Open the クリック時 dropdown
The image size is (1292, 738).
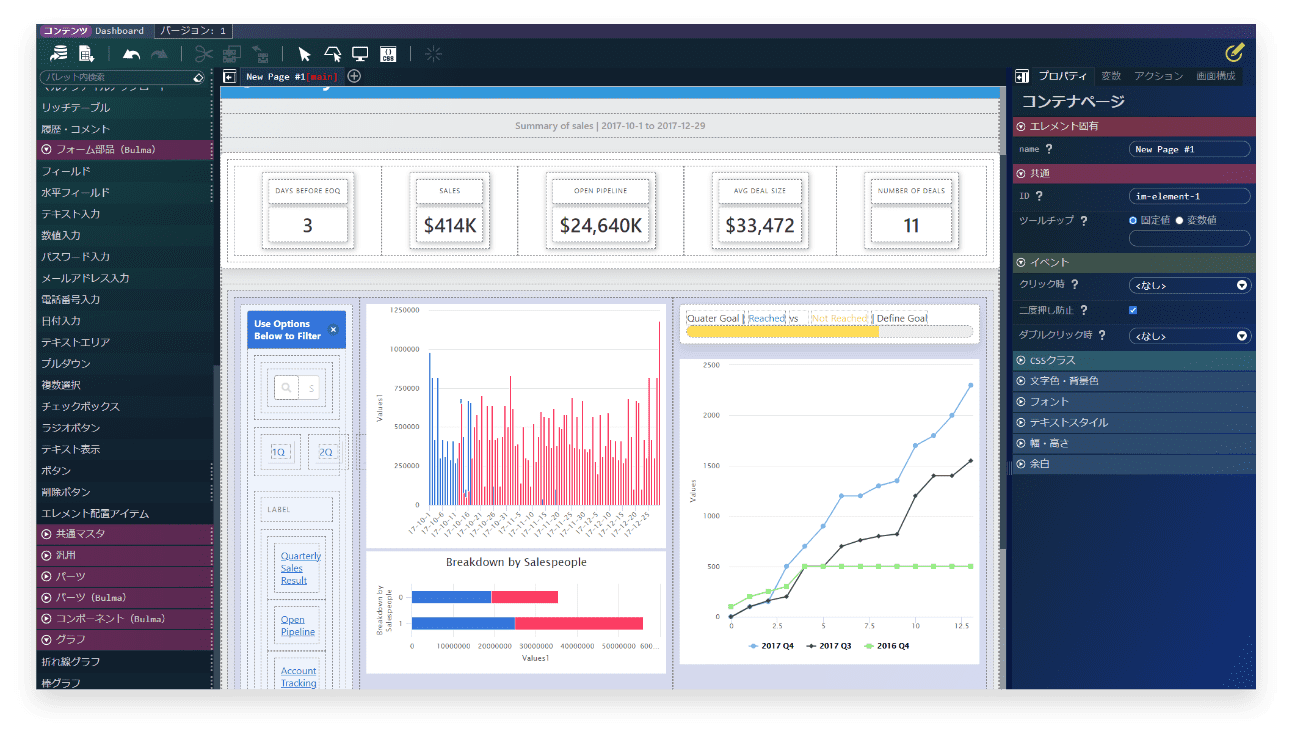(1190, 285)
